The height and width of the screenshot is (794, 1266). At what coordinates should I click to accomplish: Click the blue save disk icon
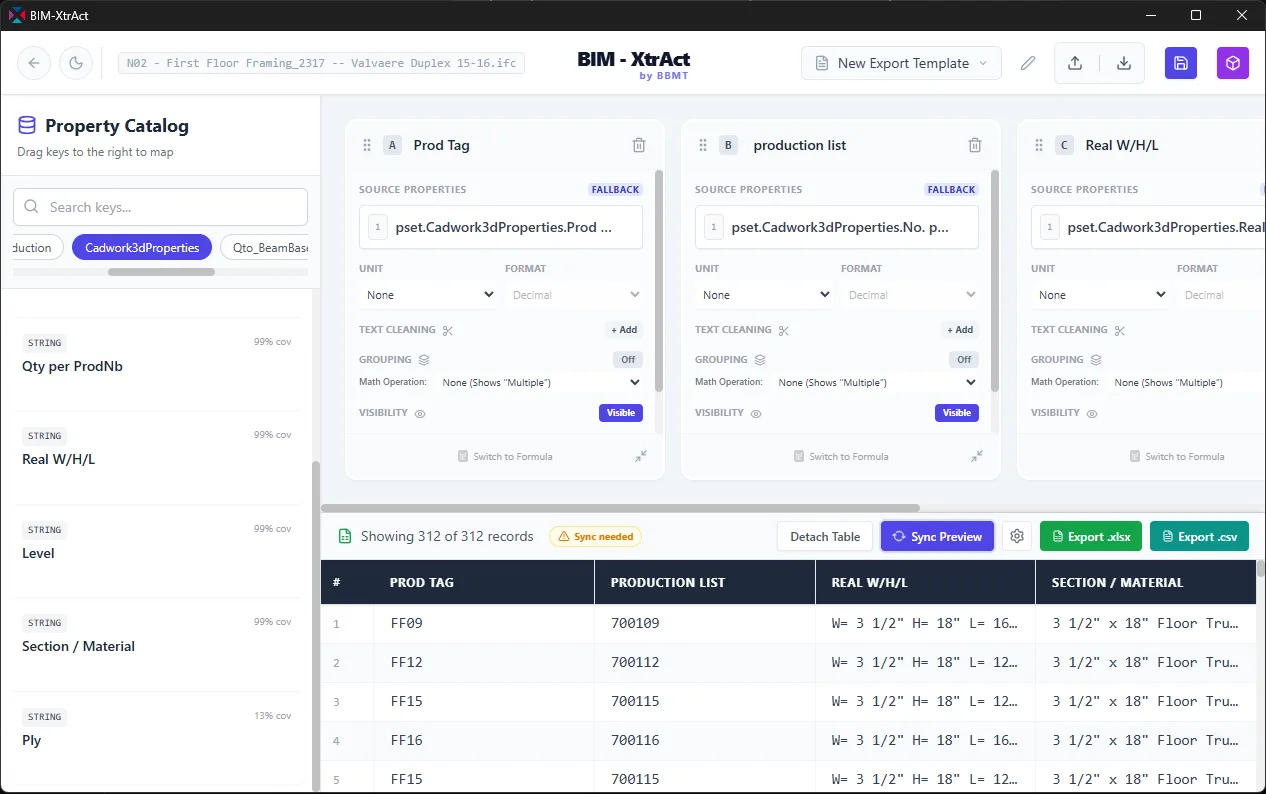[x=1181, y=63]
